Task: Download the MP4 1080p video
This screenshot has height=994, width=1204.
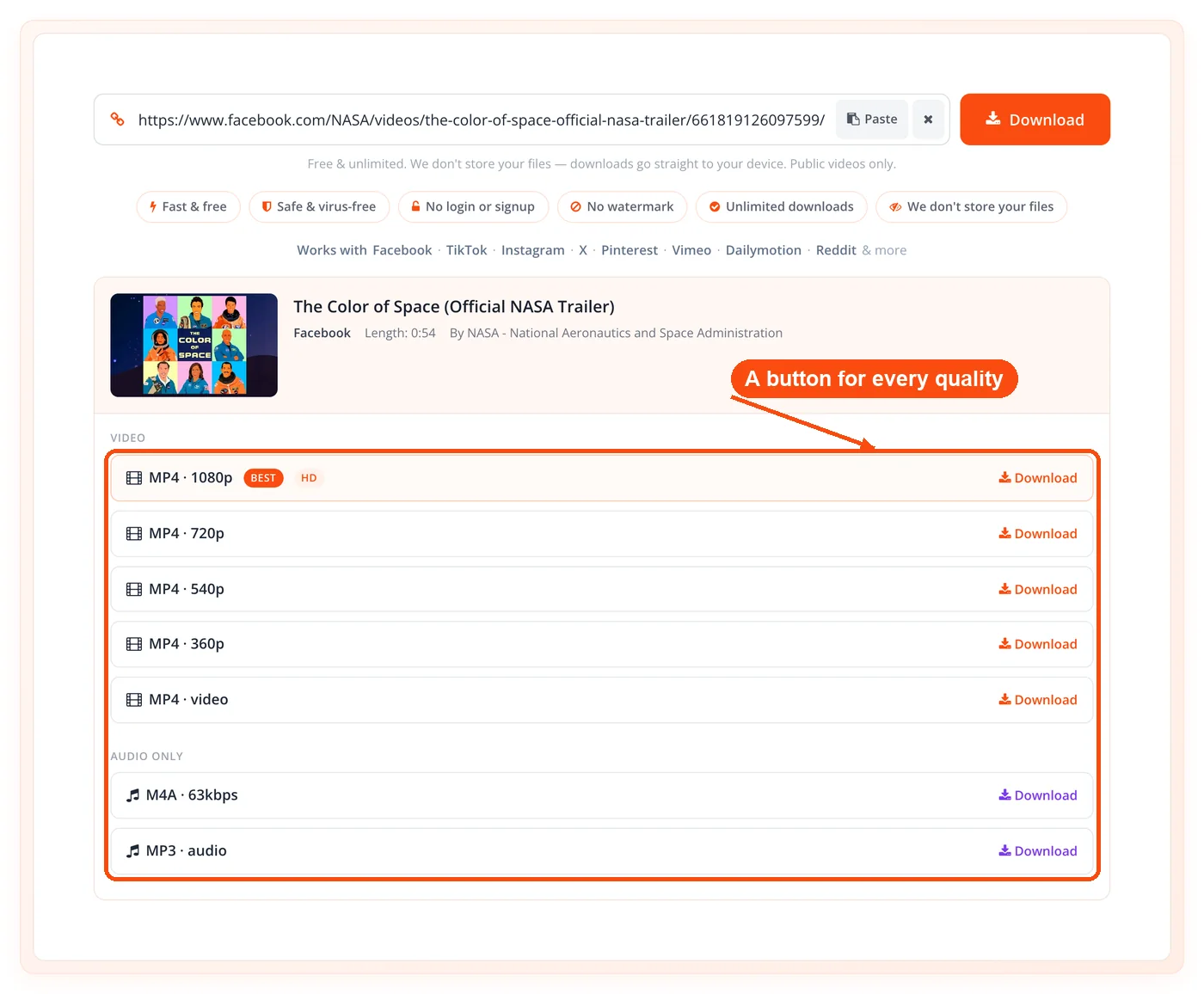Action: [x=1038, y=478]
